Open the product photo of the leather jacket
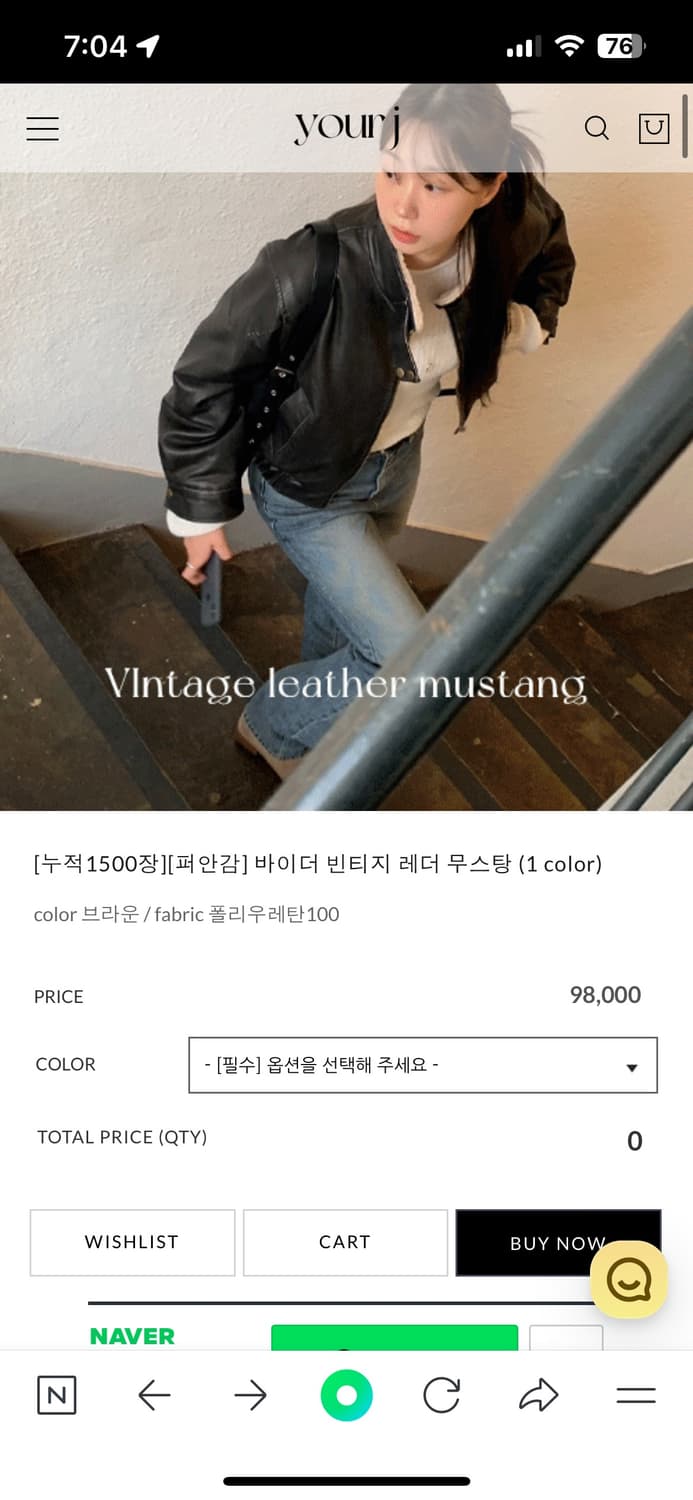Viewport: 693px width, 1500px height. (x=346, y=480)
